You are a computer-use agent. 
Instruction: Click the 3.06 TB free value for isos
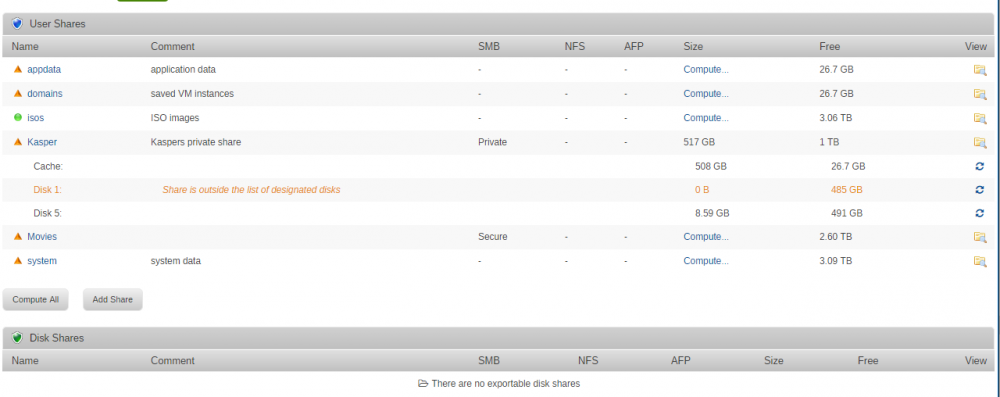point(836,118)
